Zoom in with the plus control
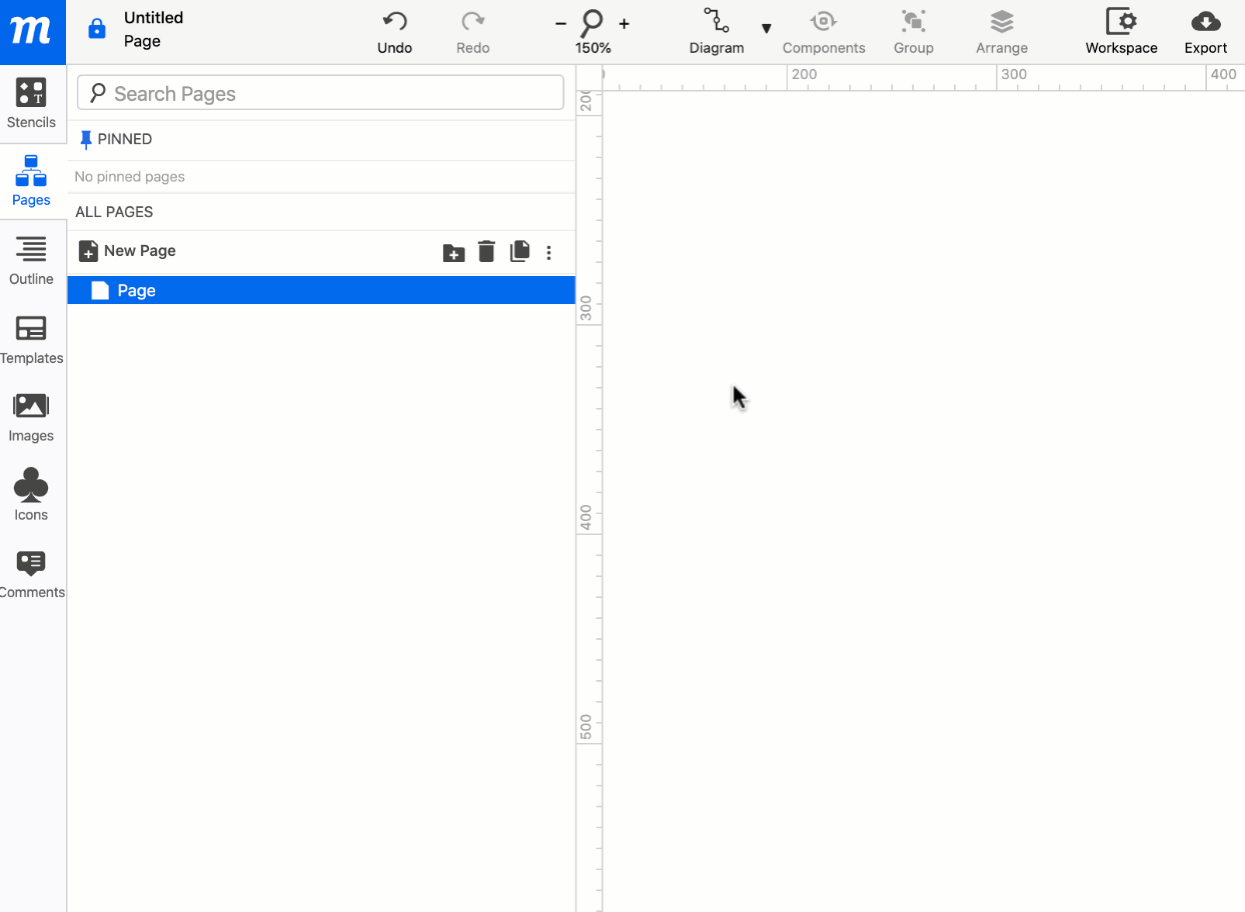The height and width of the screenshot is (912, 1245). [x=623, y=22]
